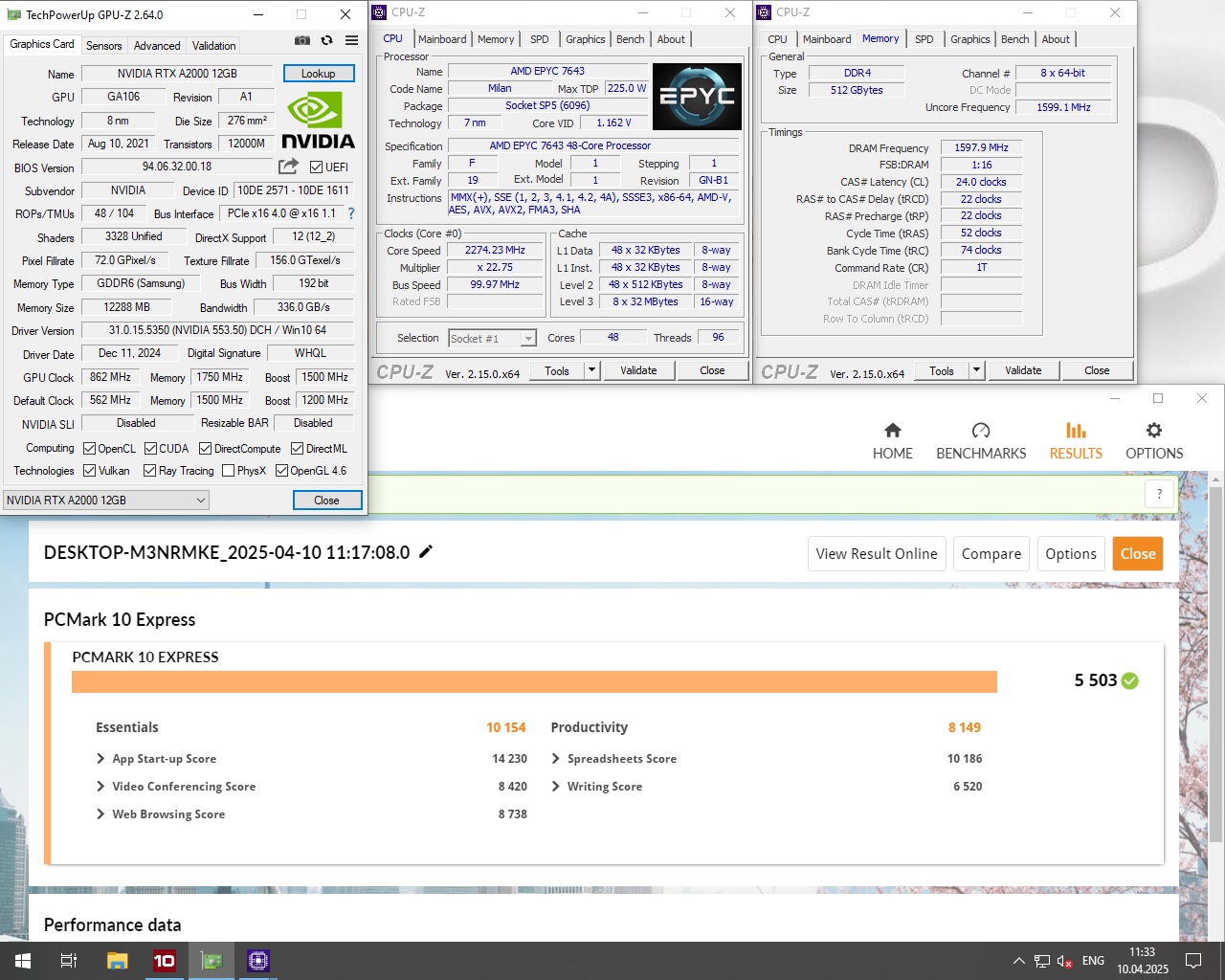Viewport: 1225px width, 980px height.
Task: Open the Socket #1 selection dropdown
Action: point(492,338)
